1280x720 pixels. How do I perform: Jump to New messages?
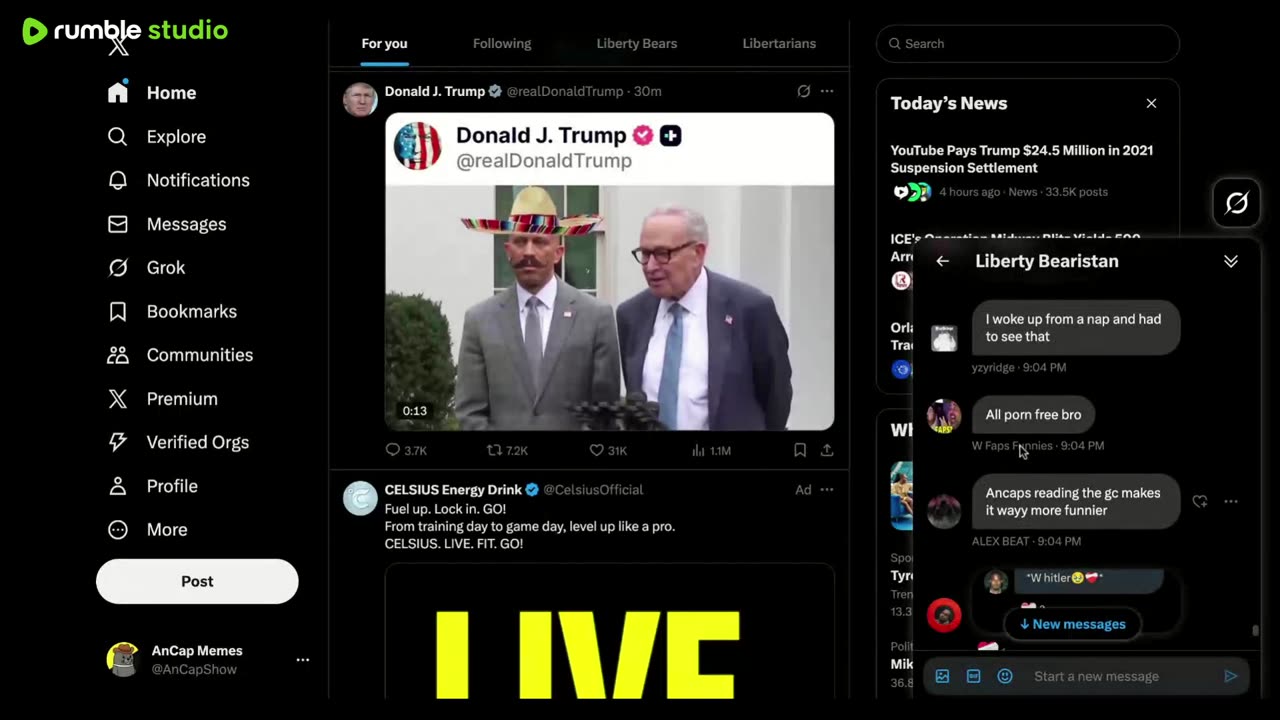[x=1072, y=624]
